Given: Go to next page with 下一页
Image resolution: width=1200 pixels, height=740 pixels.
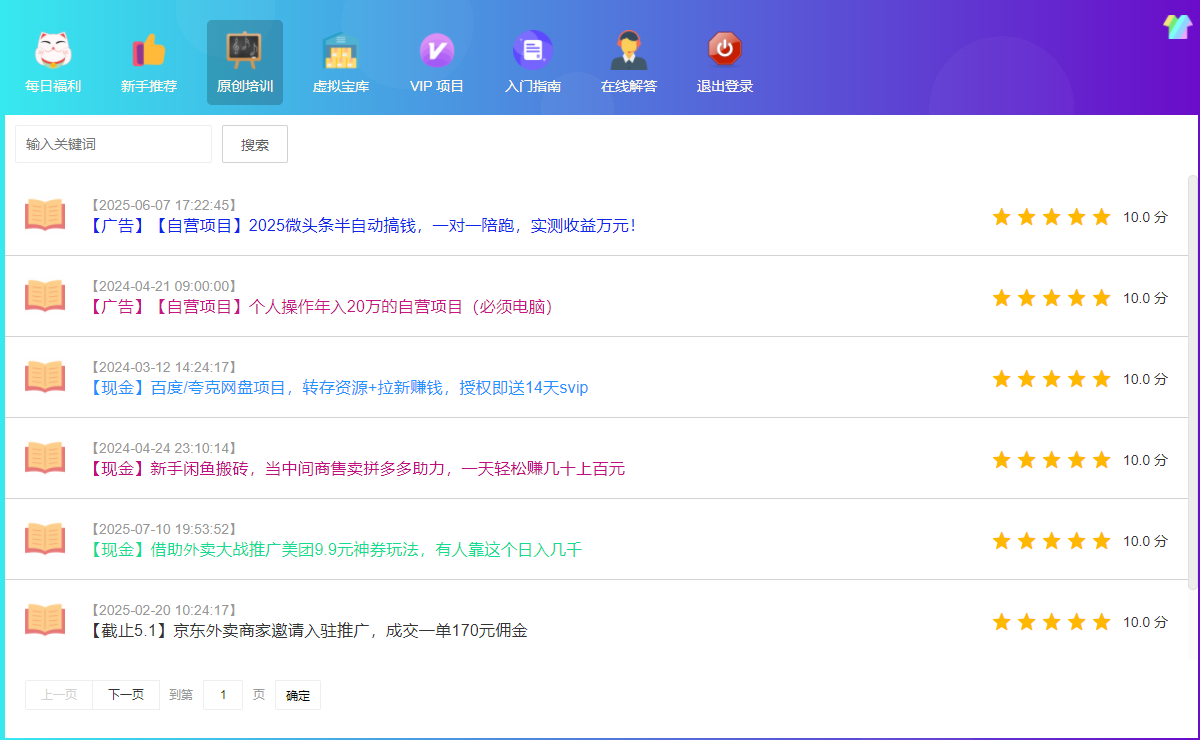Looking at the screenshot, I should (126, 695).
